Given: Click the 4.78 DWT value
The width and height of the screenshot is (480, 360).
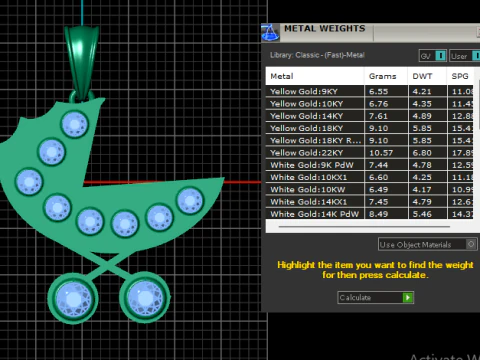Looking at the screenshot, I should tap(422, 165).
